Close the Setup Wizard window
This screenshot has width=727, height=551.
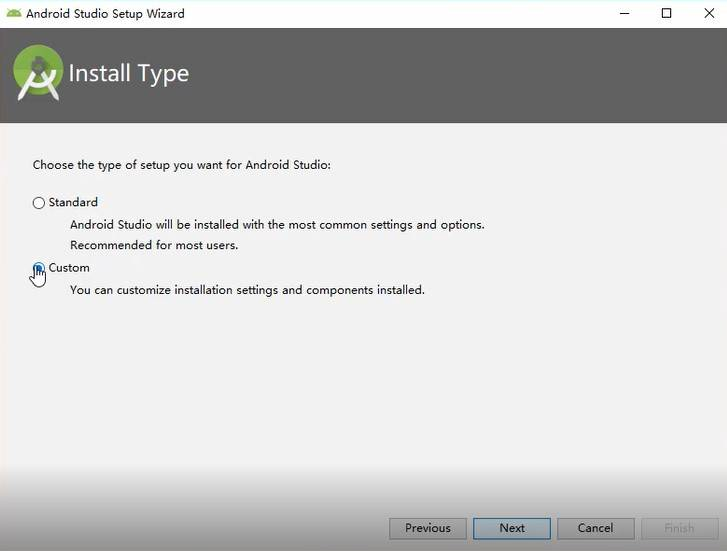tap(709, 13)
